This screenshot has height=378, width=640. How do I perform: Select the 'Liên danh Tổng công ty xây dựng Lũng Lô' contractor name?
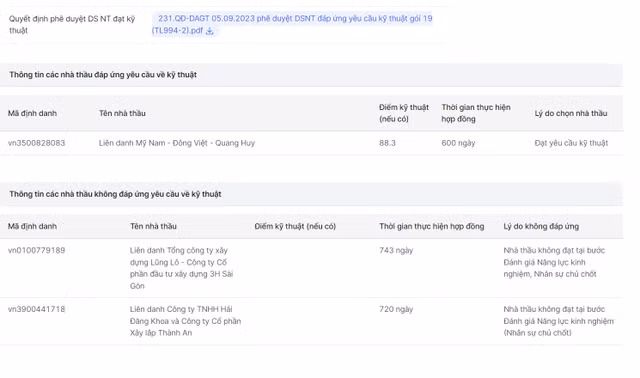point(181,268)
